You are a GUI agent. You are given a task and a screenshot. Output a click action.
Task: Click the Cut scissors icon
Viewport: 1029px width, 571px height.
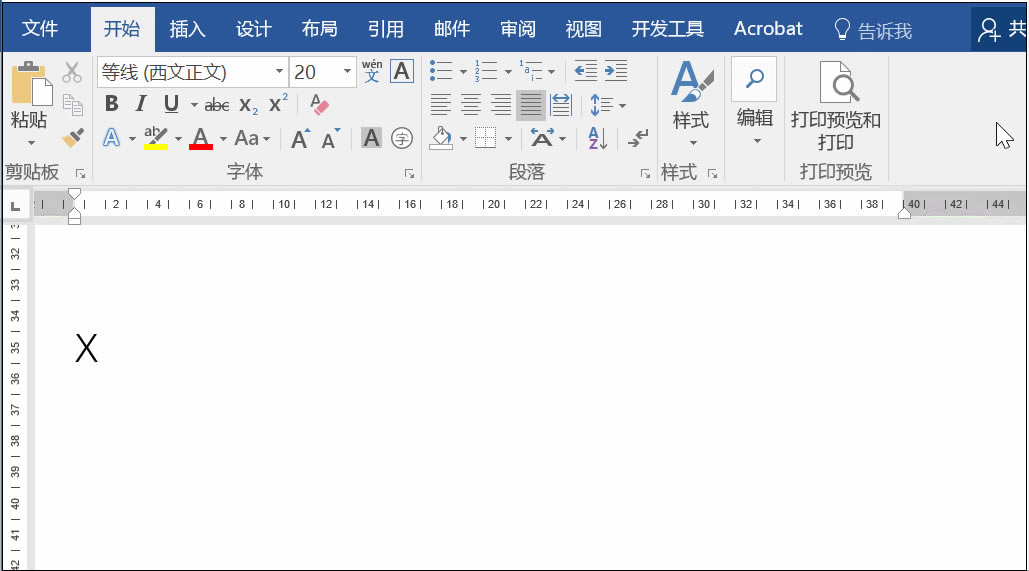click(72, 72)
